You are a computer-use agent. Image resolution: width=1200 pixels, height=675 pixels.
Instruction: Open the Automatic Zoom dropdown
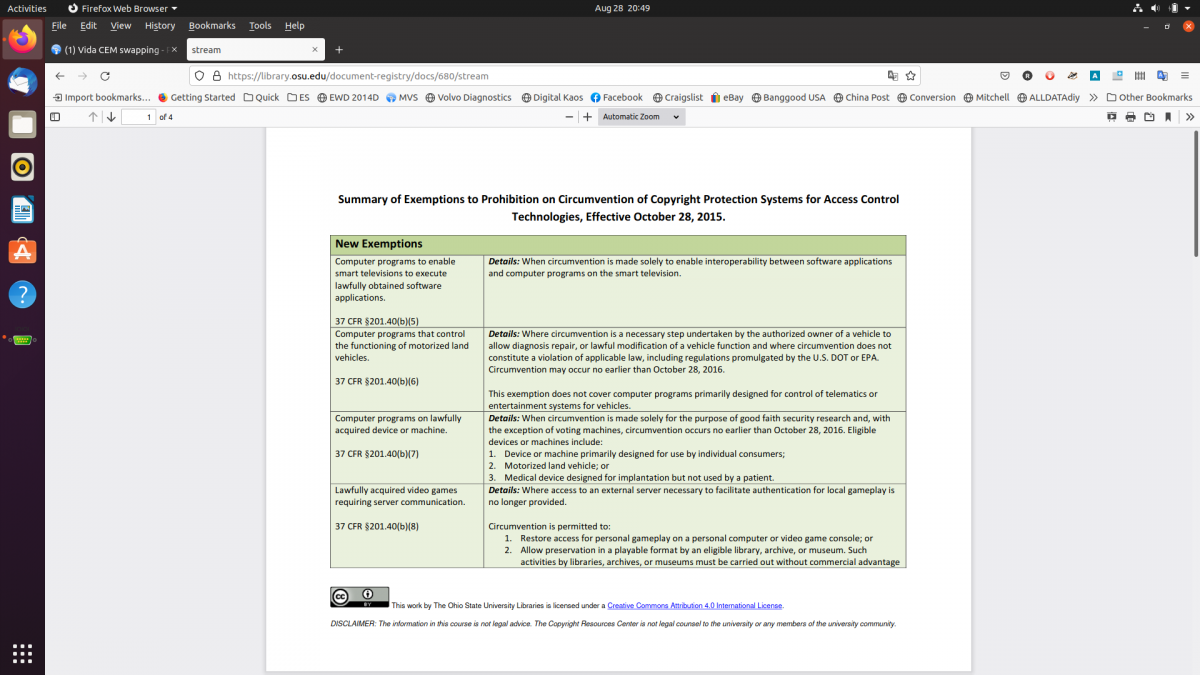[x=641, y=116]
